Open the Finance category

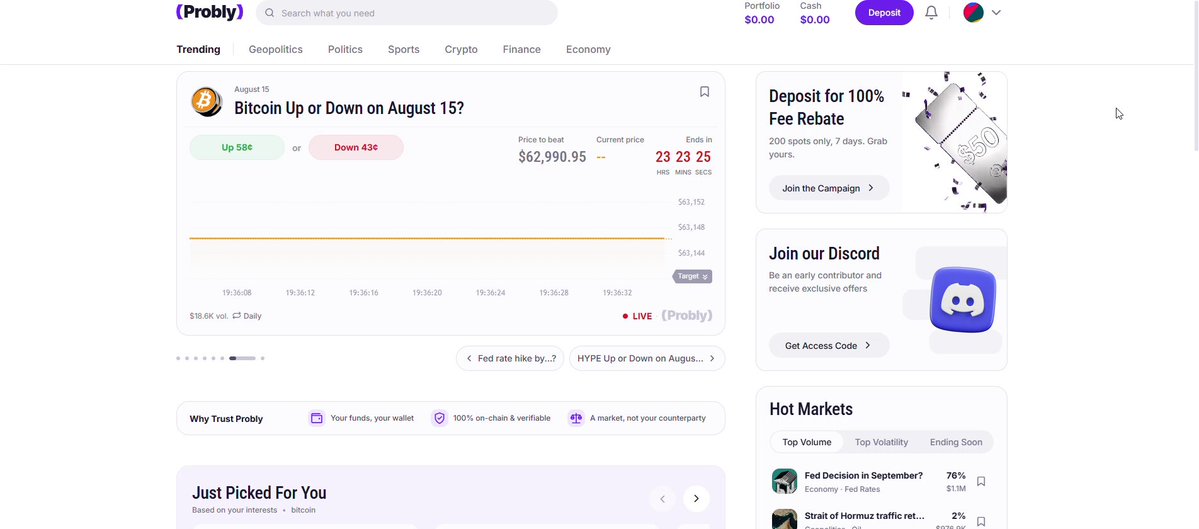[x=522, y=50]
